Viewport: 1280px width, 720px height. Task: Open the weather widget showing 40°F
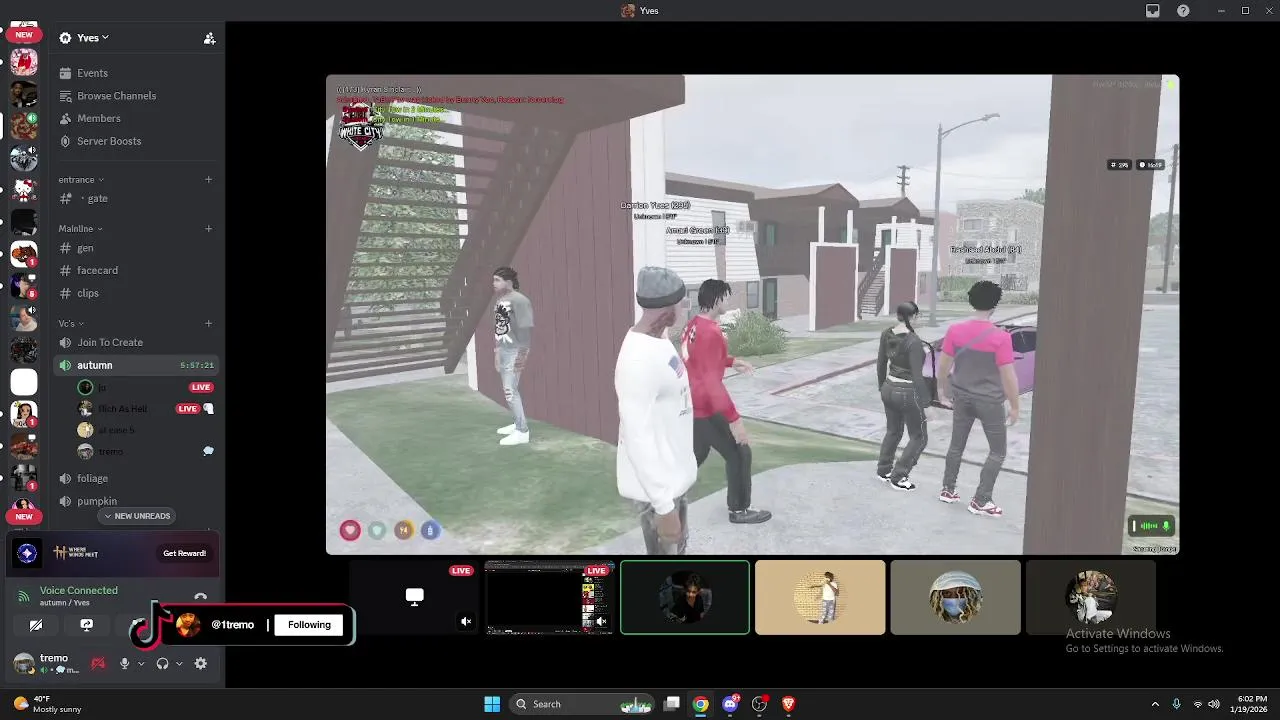pos(47,704)
